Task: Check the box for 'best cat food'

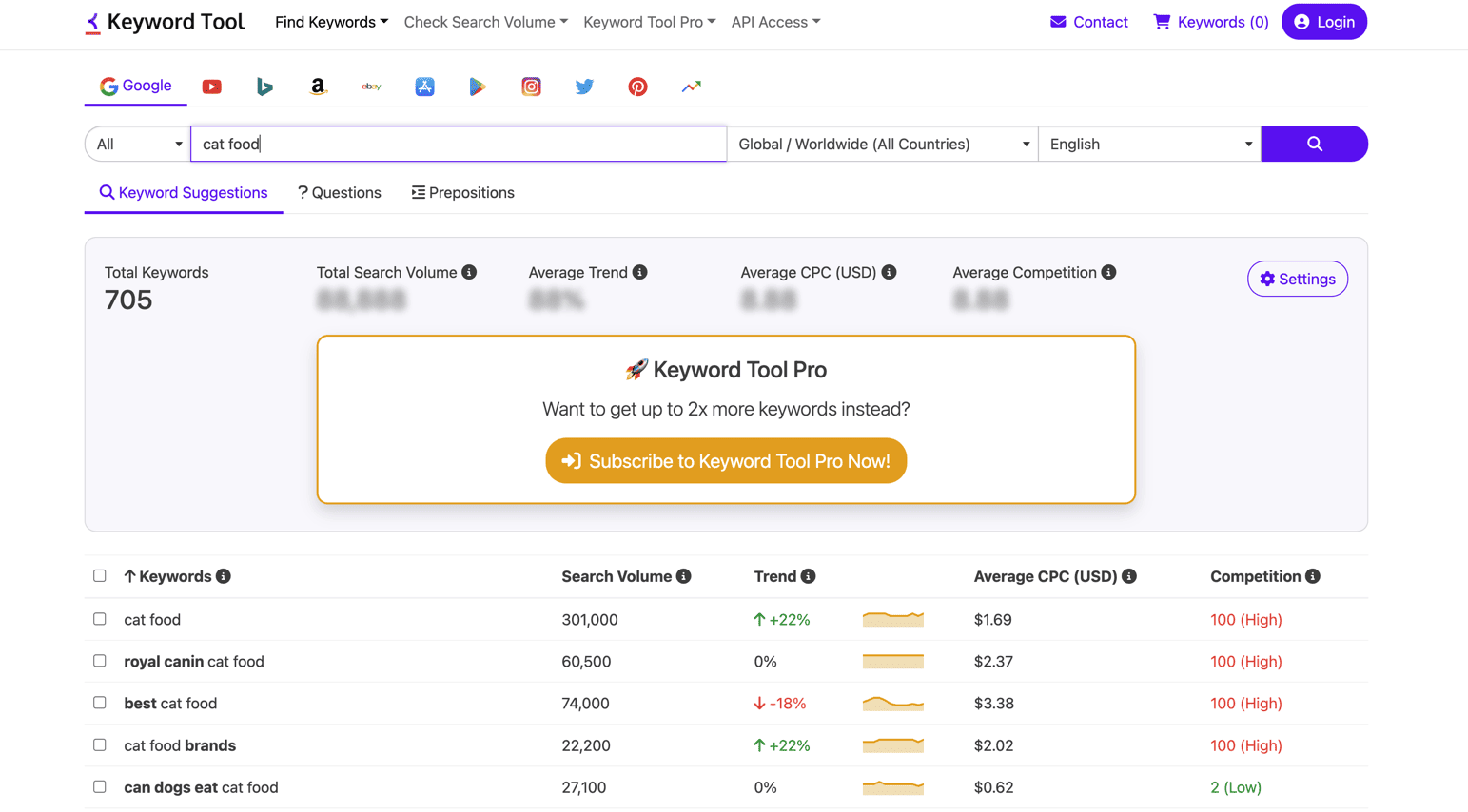Action: click(x=100, y=702)
